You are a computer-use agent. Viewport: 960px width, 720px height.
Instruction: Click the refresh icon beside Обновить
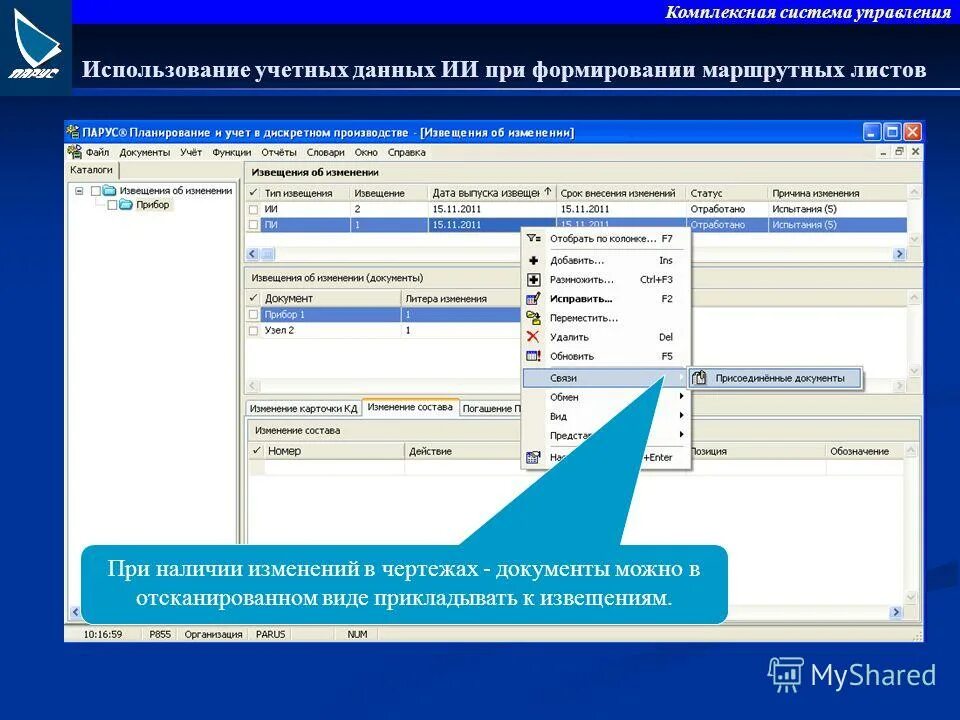(533, 356)
